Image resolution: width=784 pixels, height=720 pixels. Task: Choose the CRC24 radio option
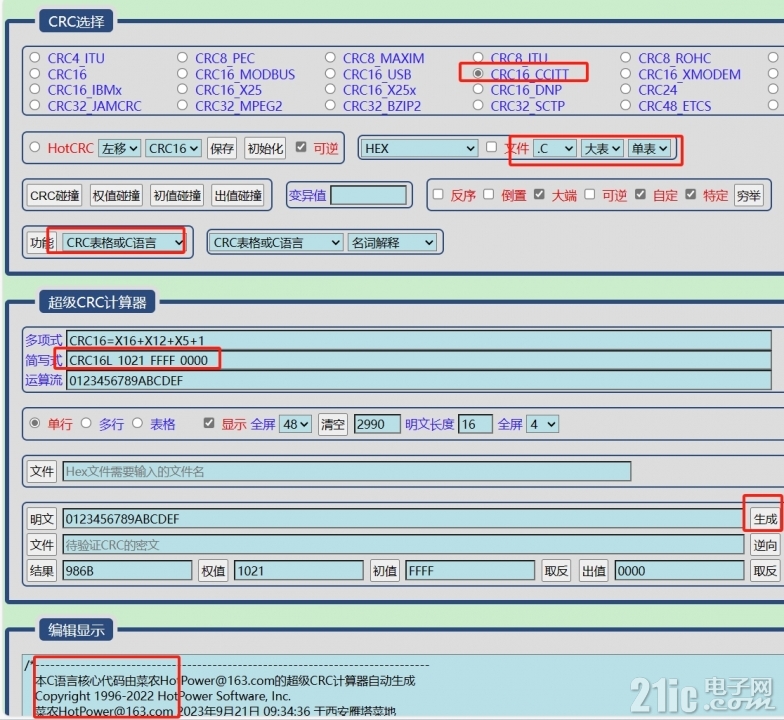coord(626,90)
